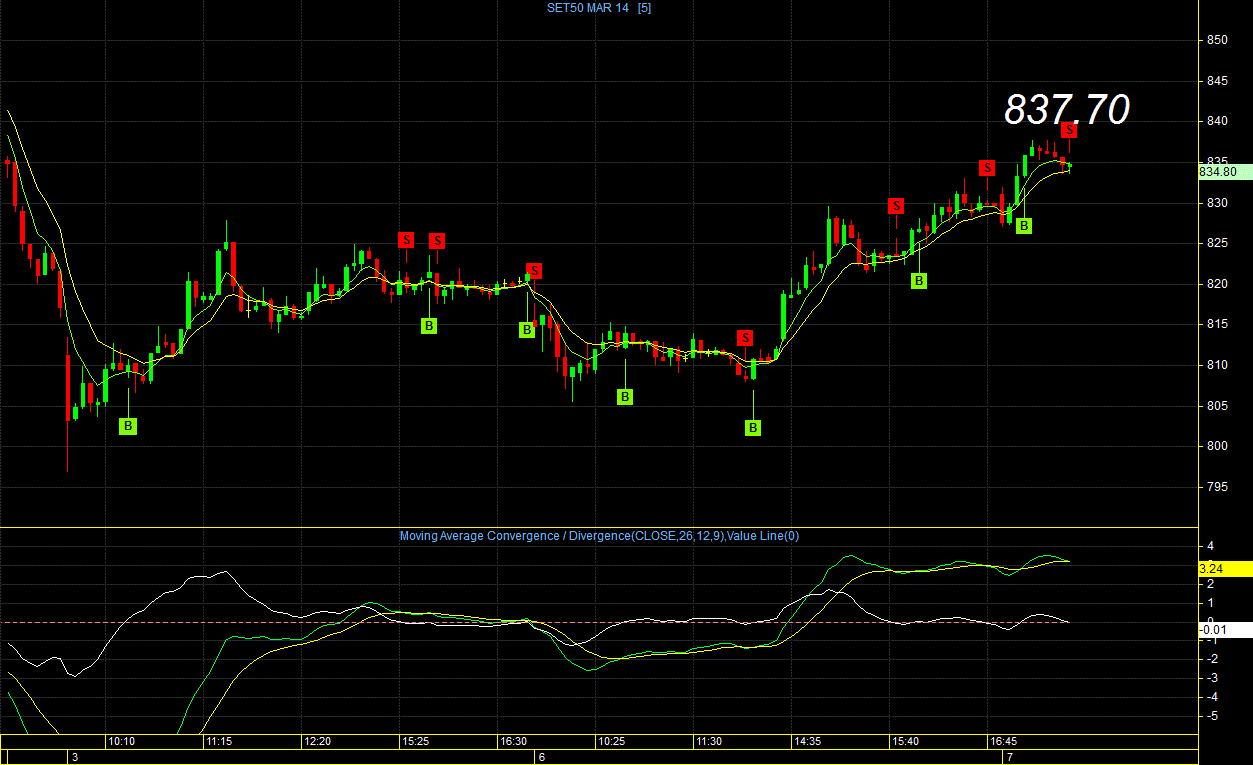Click the 15:40 time axis label
The image size is (1253, 765).
click(905, 742)
